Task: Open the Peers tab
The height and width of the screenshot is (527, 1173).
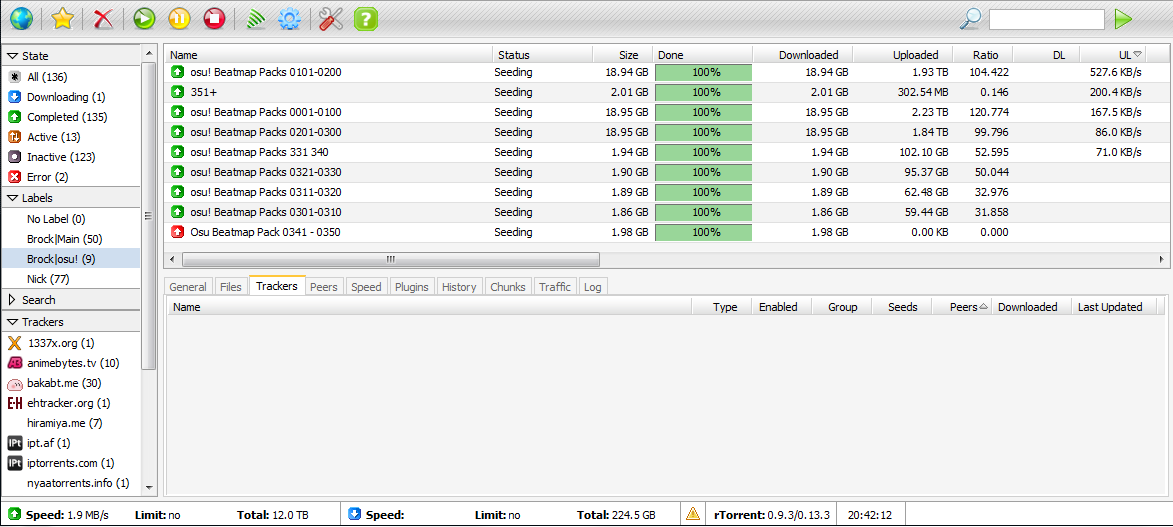Action: tap(324, 287)
